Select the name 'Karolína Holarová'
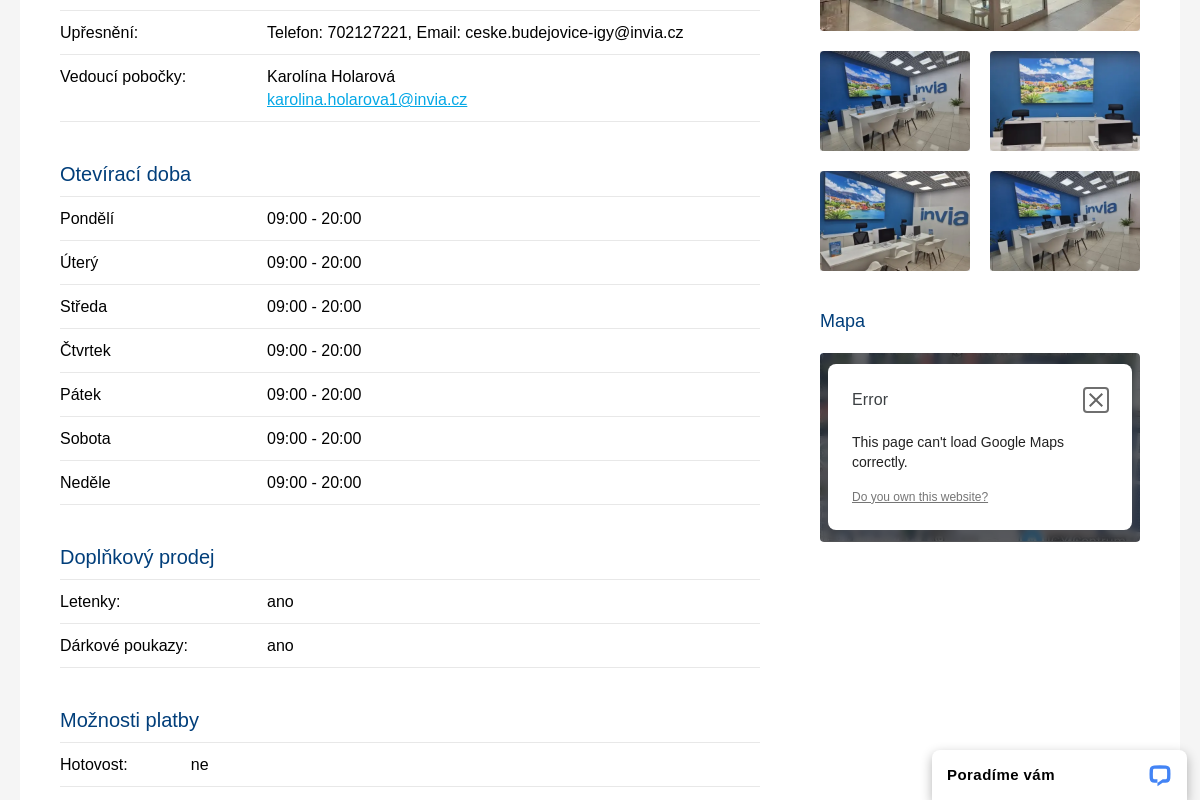This screenshot has width=1200, height=800. pyautogui.click(x=331, y=77)
